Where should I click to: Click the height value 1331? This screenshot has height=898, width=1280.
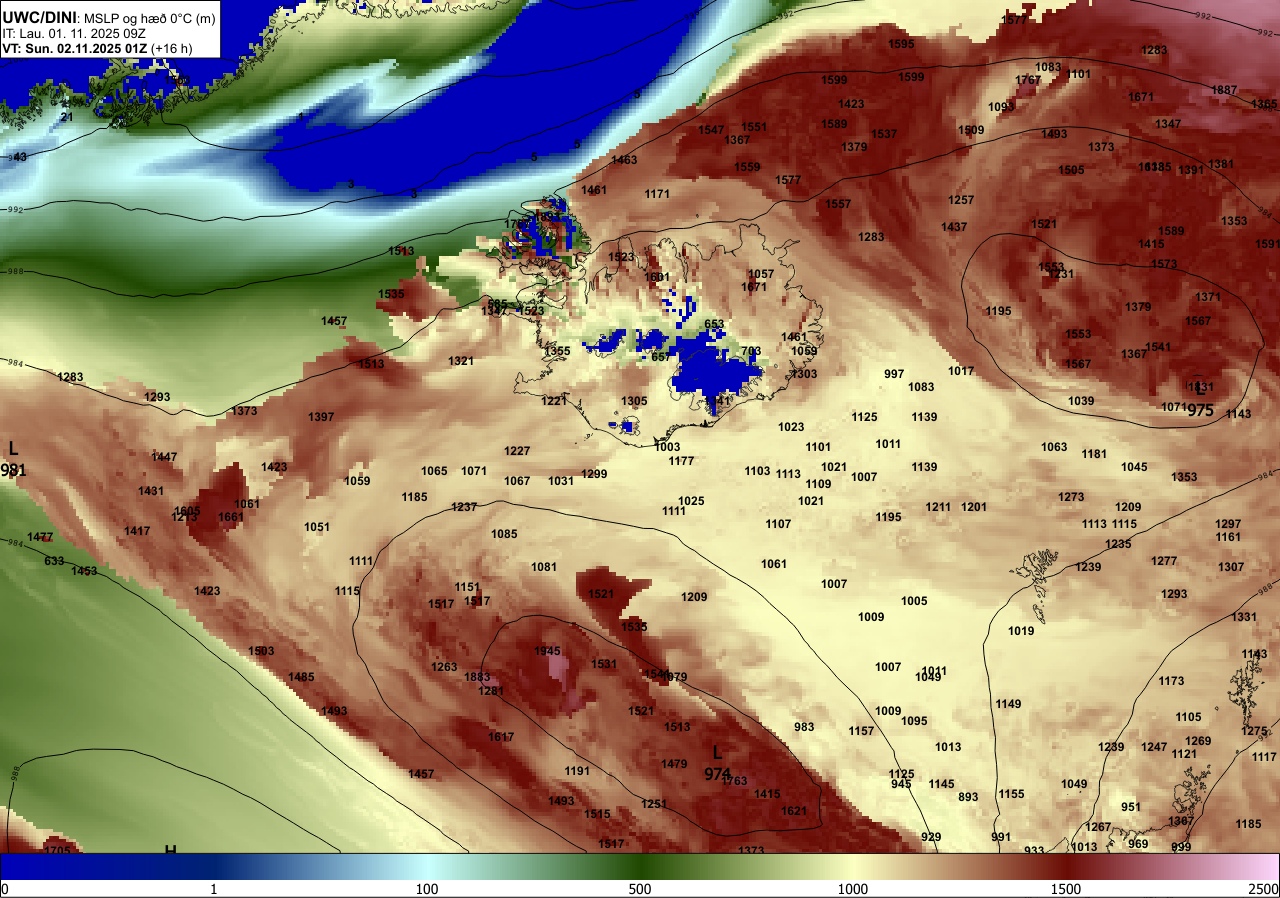click(x=1244, y=617)
